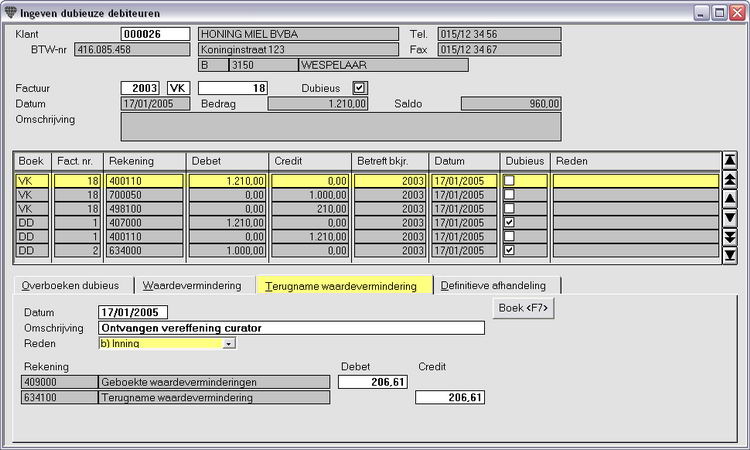The height and width of the screenshot is (450, 750).
Task: Click the address Koninginstraat 123
Action: (298, 49)
